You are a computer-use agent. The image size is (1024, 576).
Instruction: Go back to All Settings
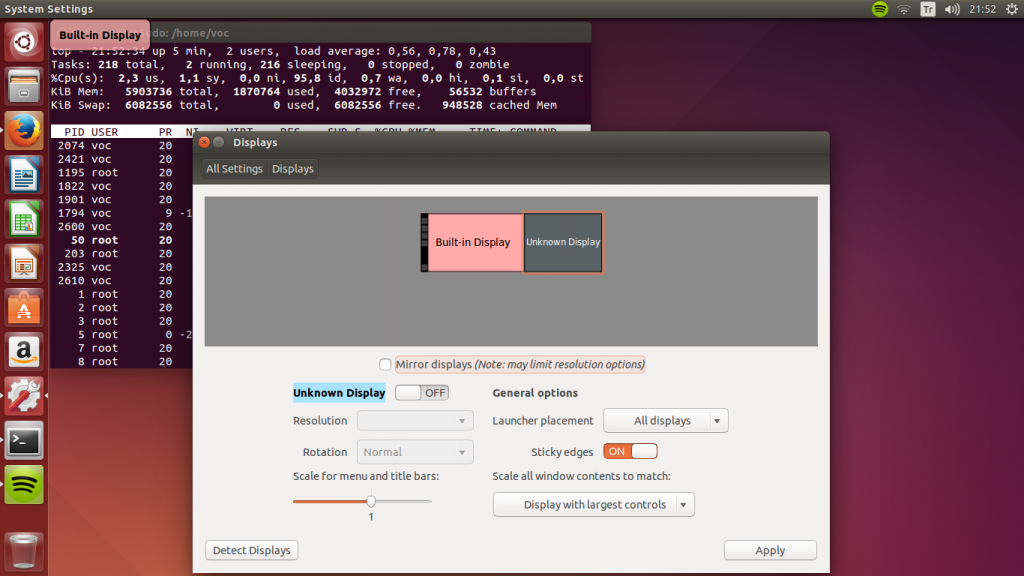[234, 169]
